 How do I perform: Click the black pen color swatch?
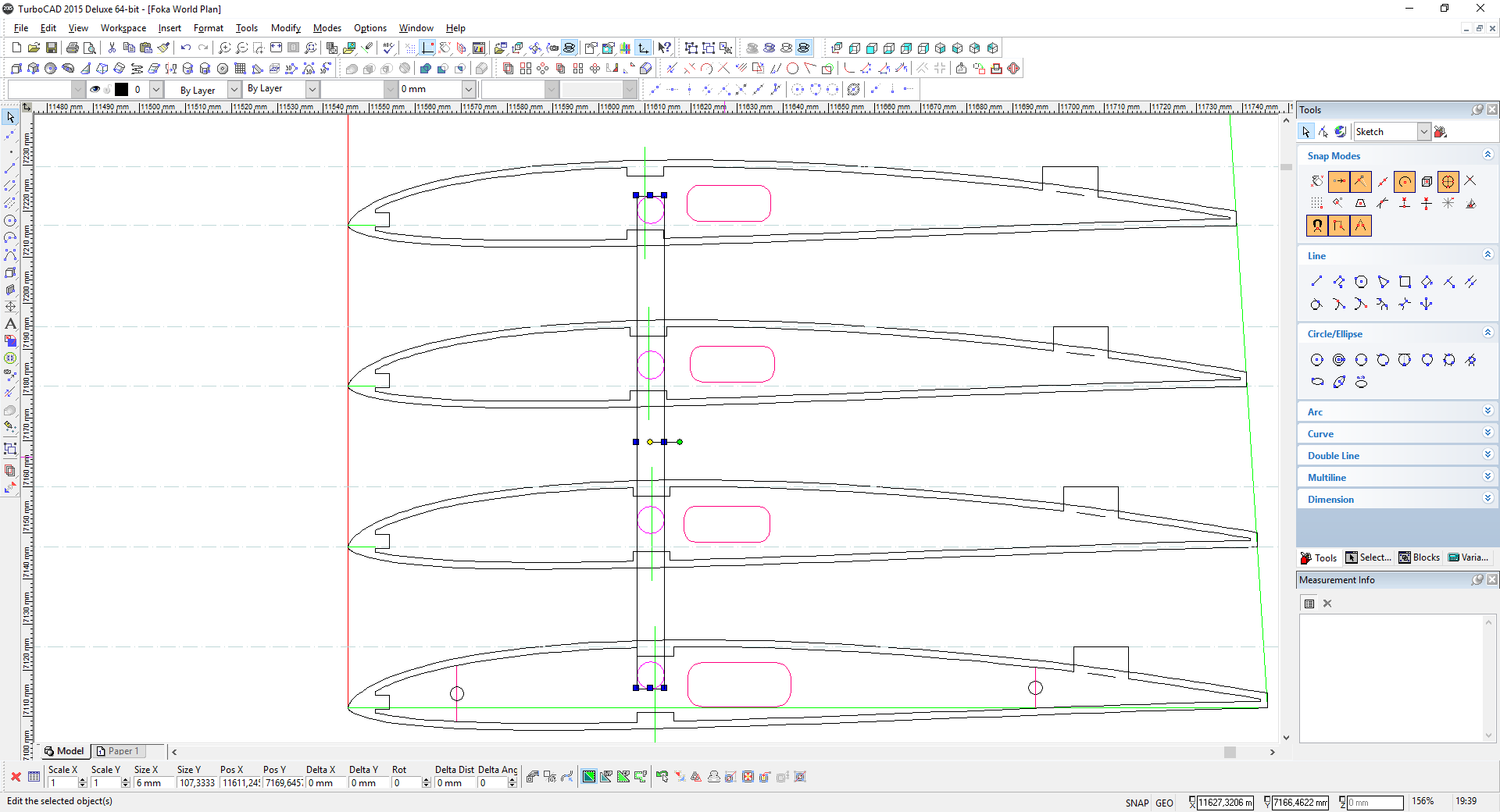121,89
